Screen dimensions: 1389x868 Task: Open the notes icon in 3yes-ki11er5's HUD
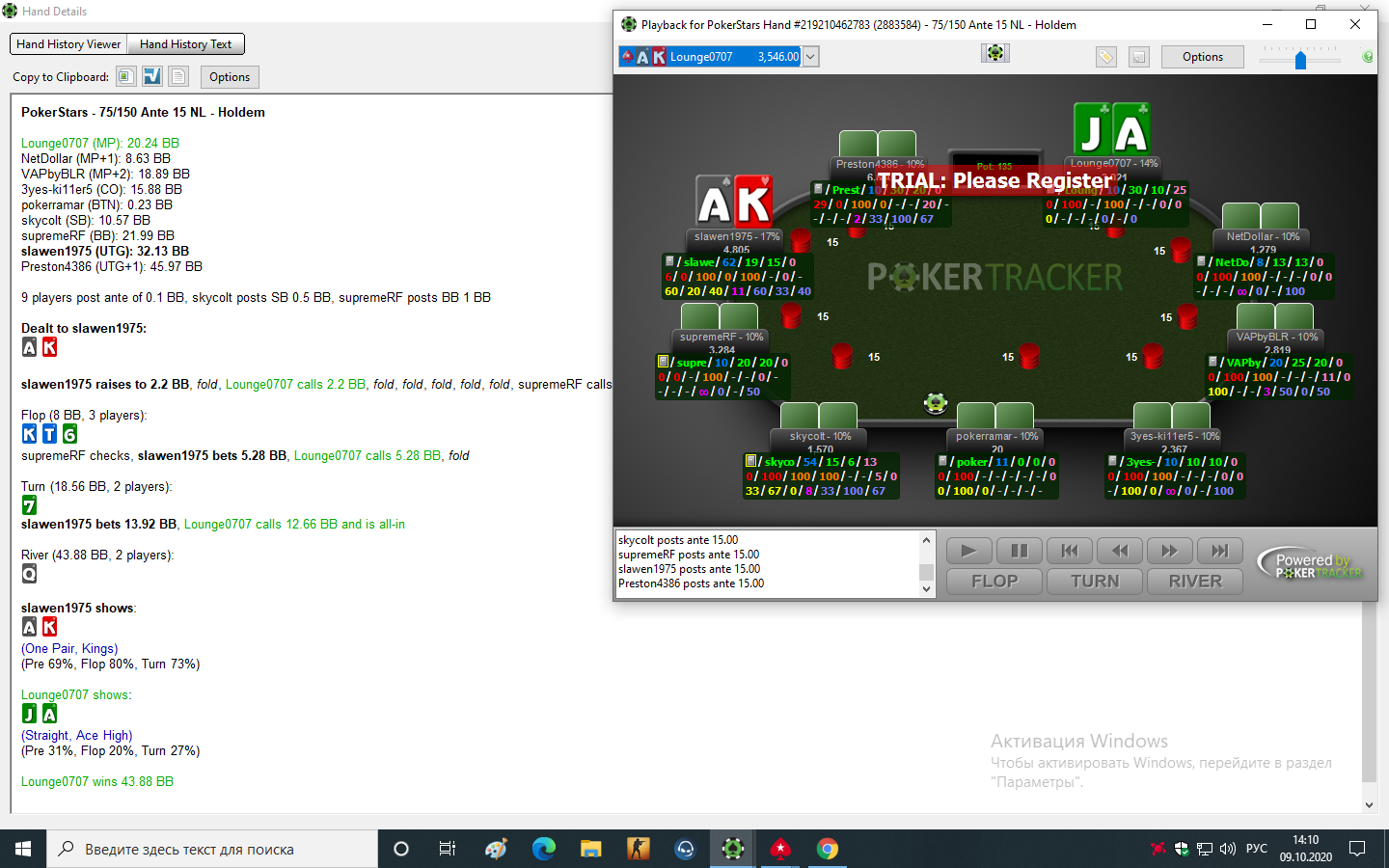tap(1112, 461)
